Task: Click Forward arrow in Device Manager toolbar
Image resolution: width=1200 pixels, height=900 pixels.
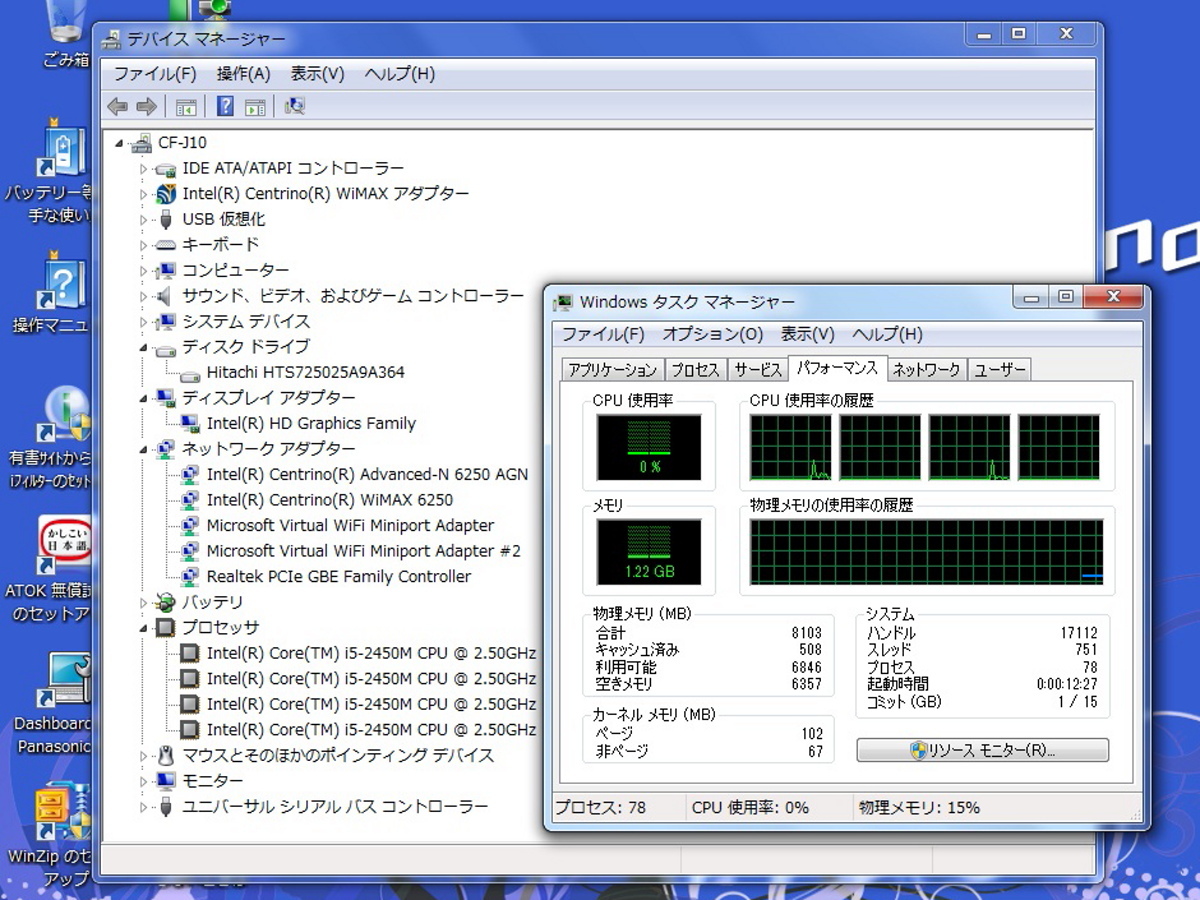Action: [x=147, y=106]
